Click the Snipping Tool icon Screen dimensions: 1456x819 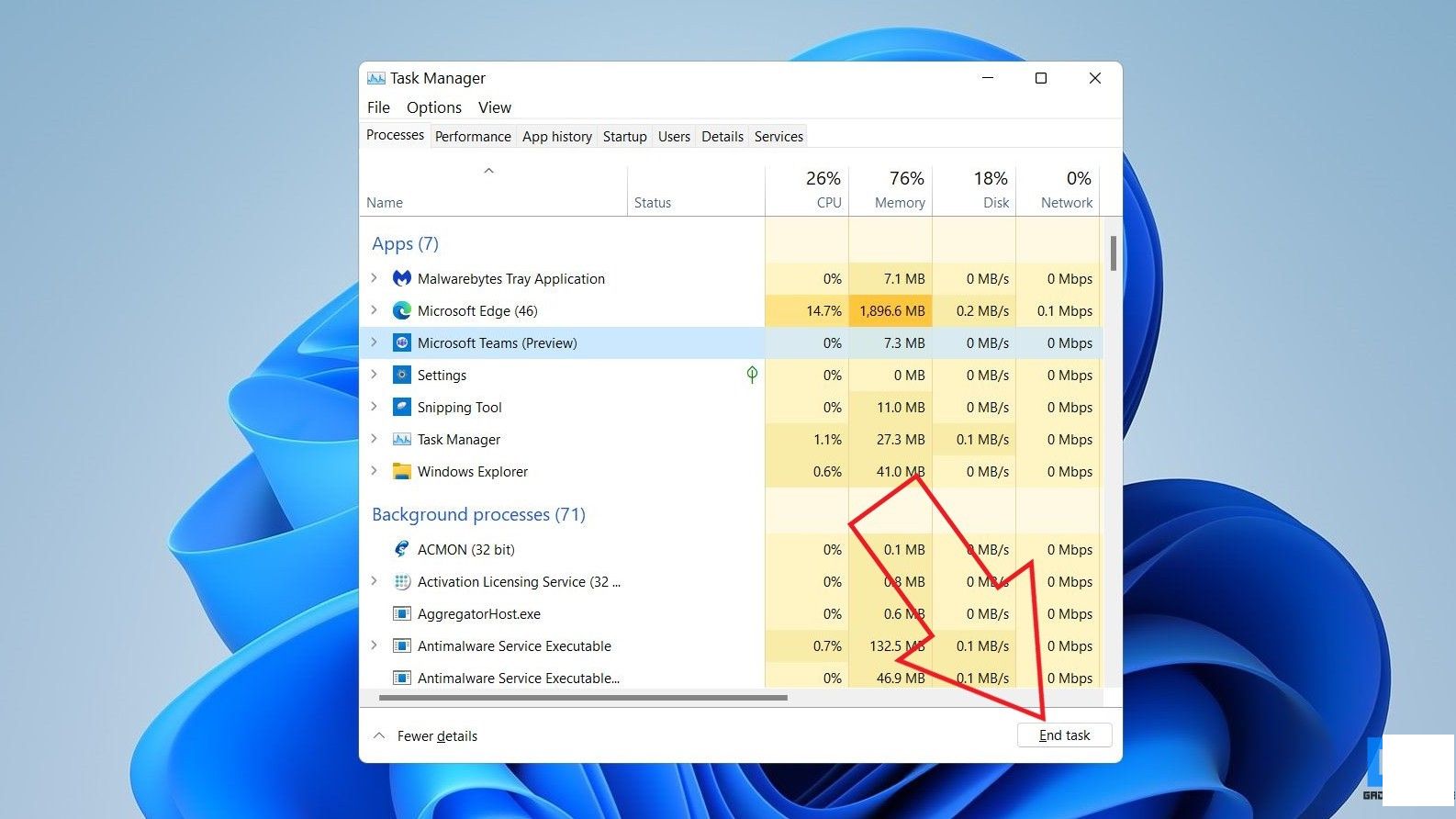[x=401, y=407]
